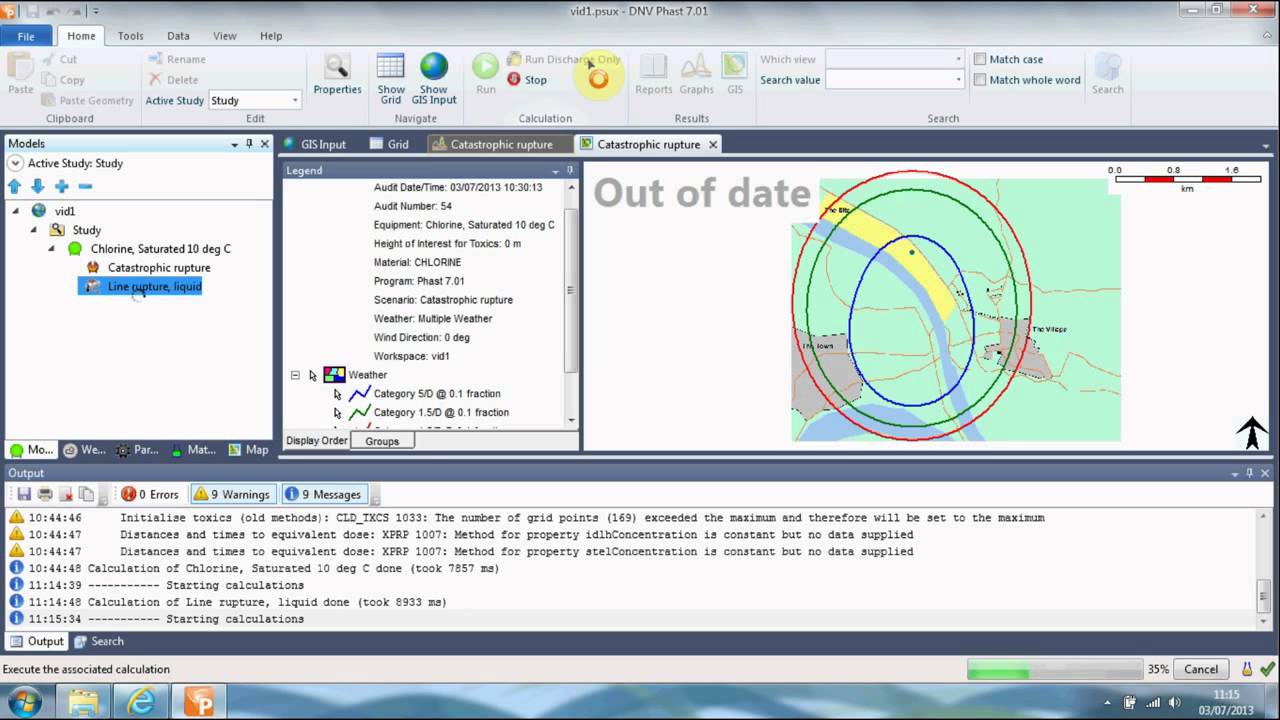Click the save icon in quick access toolbar
Screen dimensions: 1280x720
(34, 11)
